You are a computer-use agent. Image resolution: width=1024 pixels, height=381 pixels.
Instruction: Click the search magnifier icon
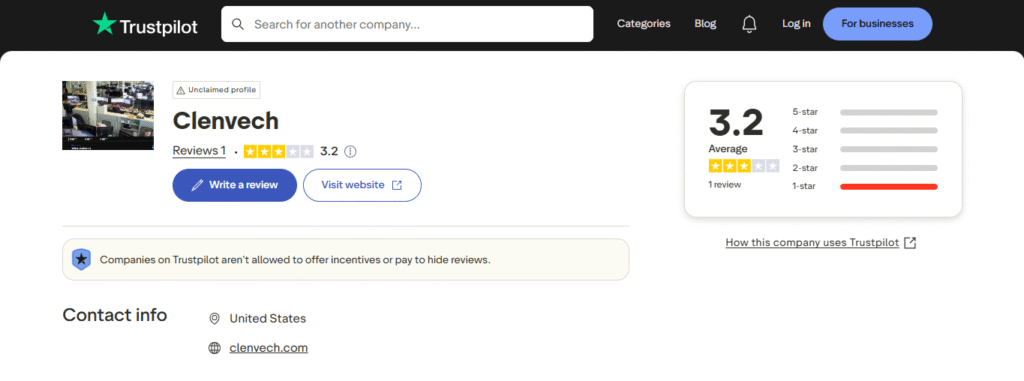pyautogui.click(x=238, y=24)
